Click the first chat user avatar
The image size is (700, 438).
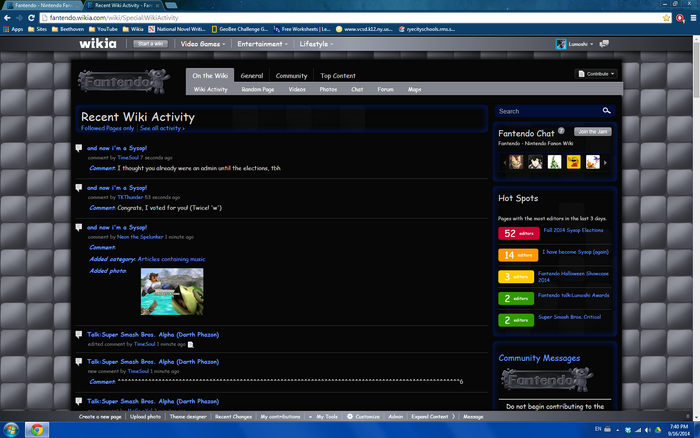(x=516, y=162)
